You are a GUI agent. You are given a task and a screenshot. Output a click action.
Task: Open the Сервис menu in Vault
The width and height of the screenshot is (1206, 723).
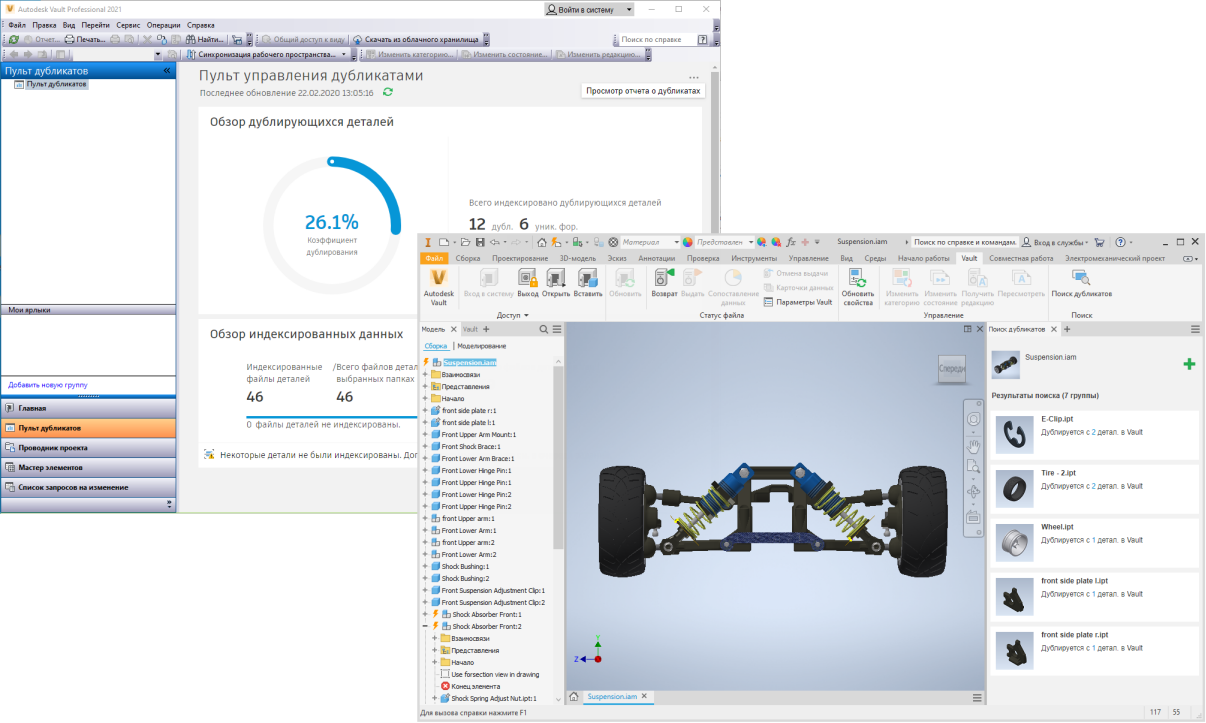tap(128, 24)
